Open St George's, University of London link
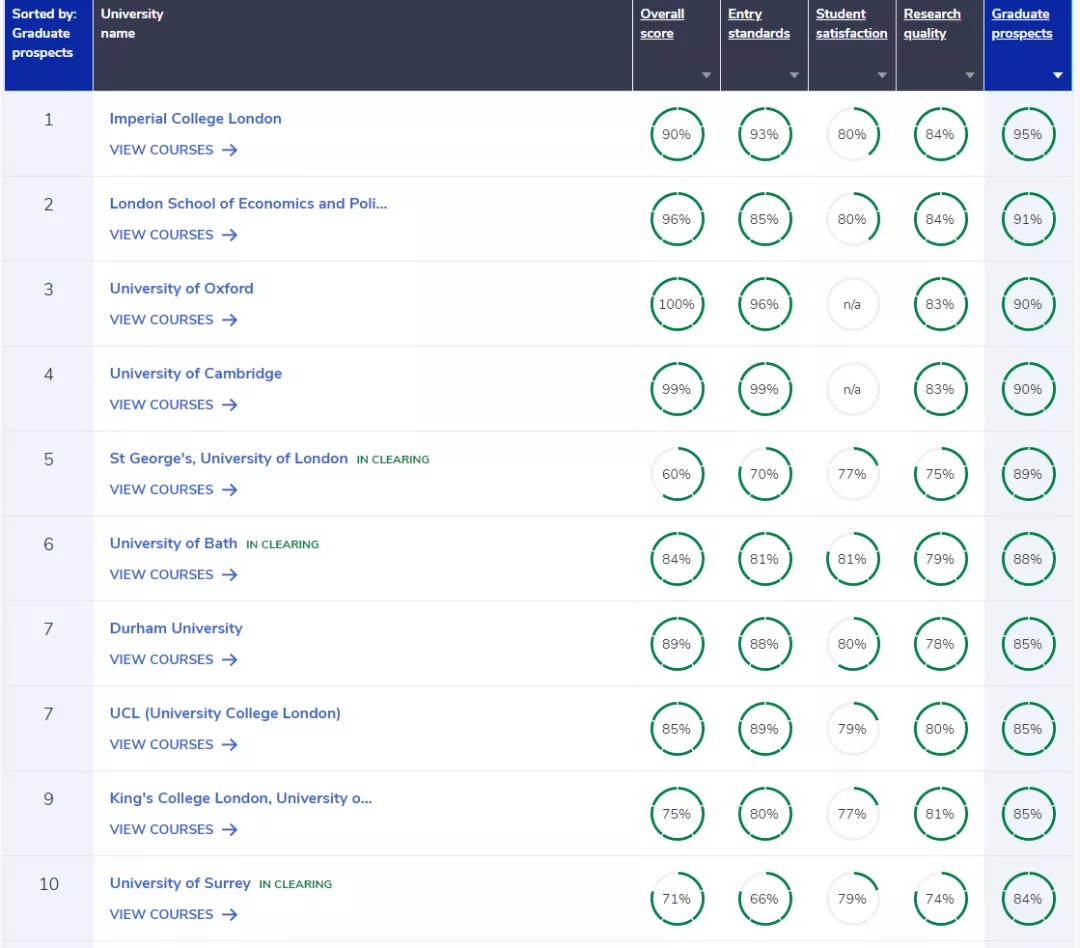Viewport: 1080px width, 948px height. pos(229,458)
